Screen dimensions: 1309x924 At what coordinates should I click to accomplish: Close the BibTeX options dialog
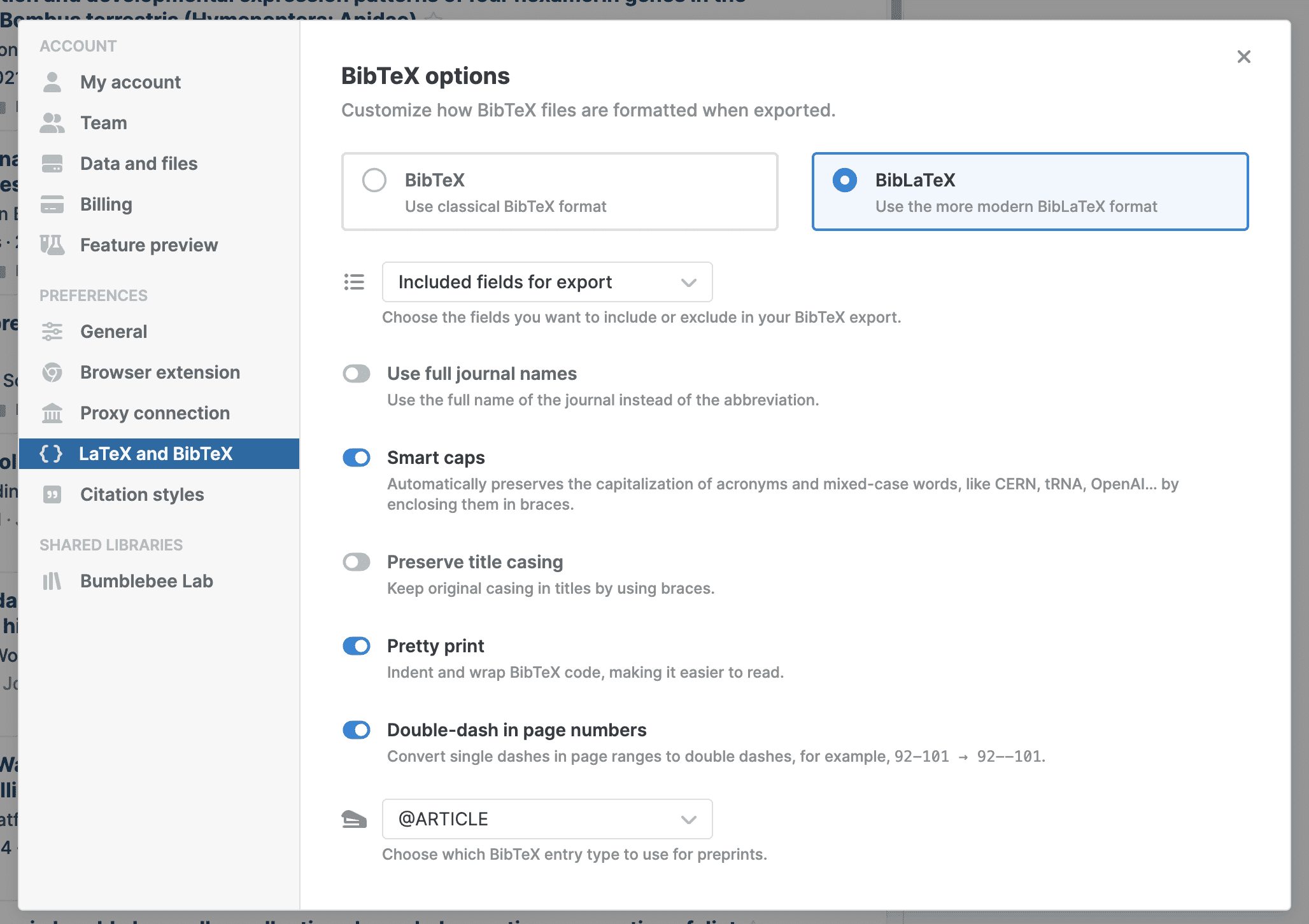pos(1243,57)
